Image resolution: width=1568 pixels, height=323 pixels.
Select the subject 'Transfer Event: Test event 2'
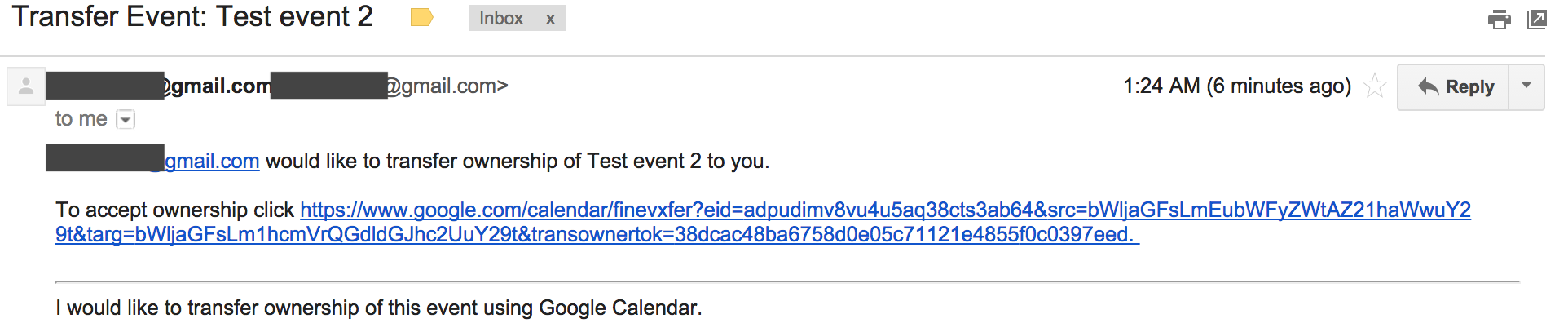192,17
